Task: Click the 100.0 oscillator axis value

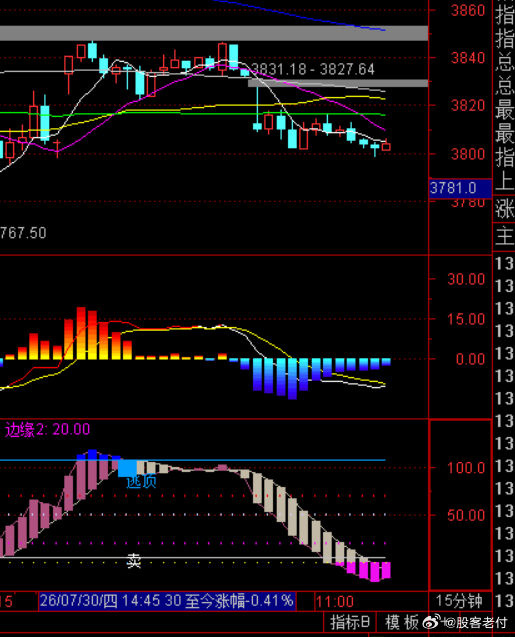Action: pos(466,468)
